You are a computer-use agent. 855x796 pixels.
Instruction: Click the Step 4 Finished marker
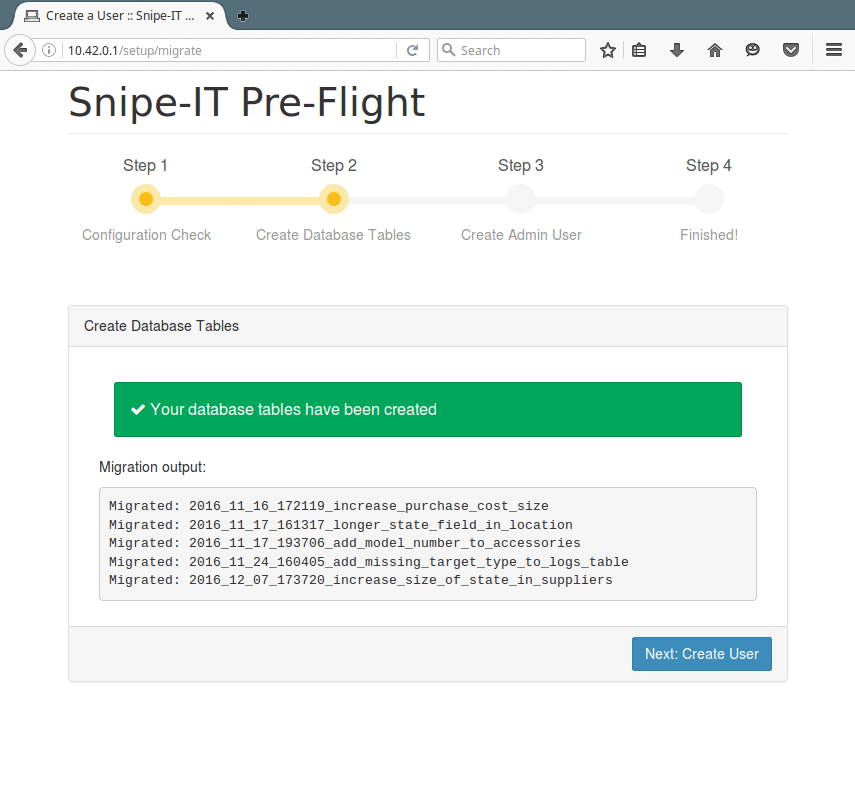point(708,199)
